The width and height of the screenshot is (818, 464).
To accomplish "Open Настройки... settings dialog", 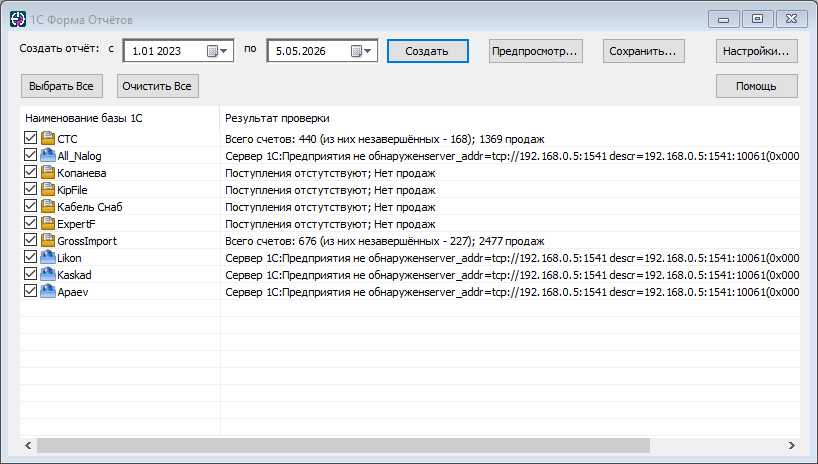I will (x=756, y=51).
